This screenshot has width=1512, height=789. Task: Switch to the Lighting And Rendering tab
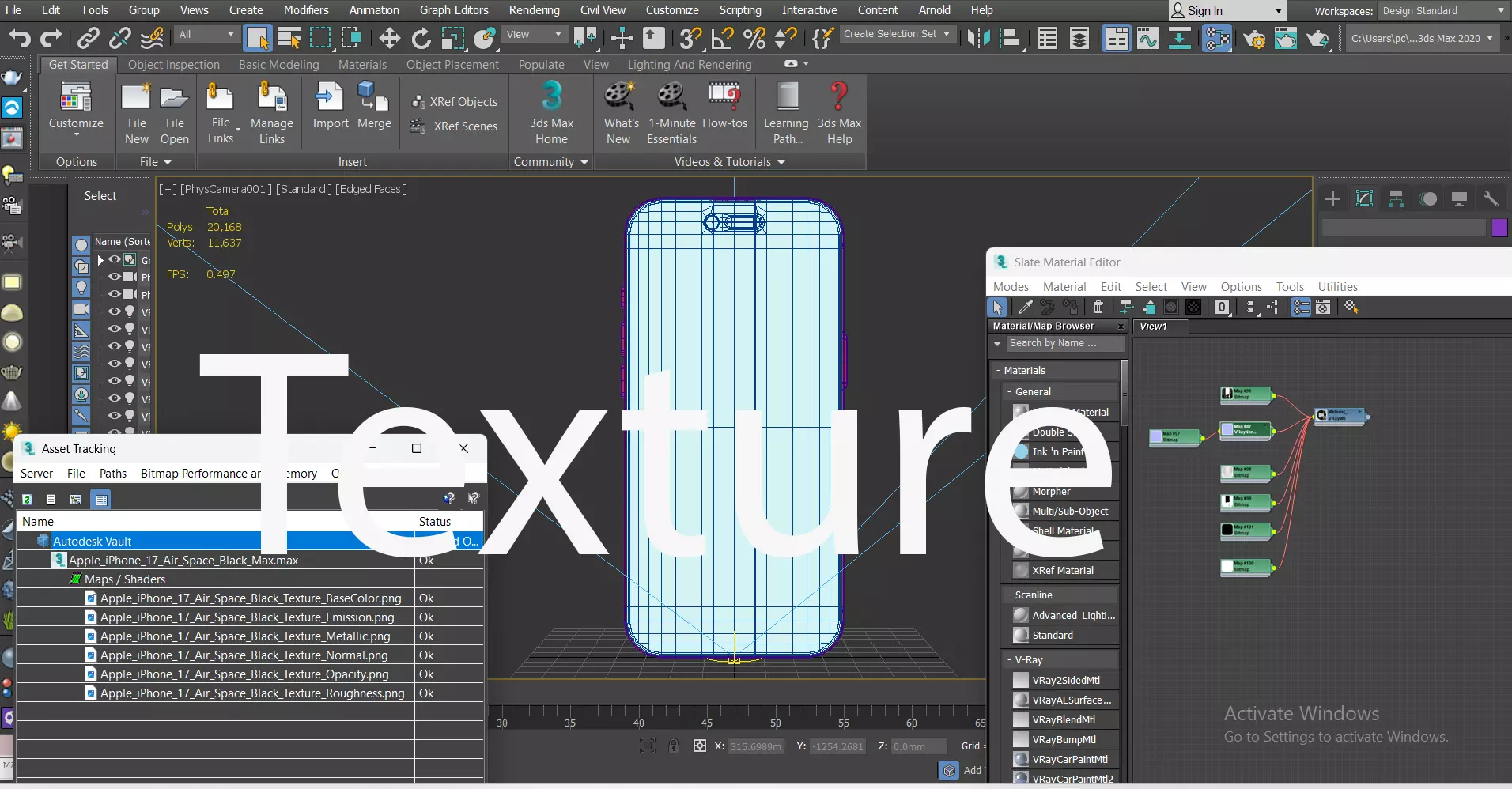tap(690, 65)
